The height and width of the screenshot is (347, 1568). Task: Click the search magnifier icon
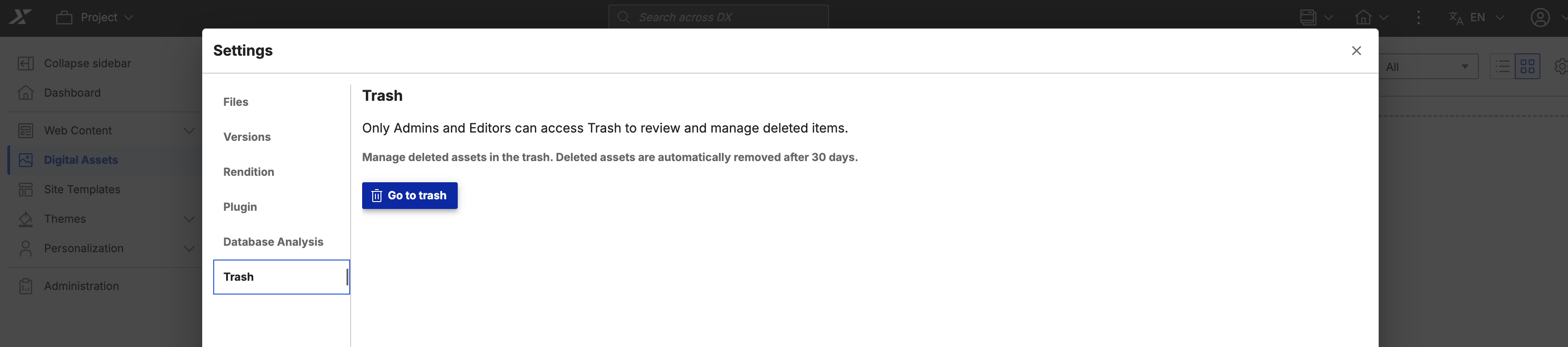click(x=623, y=17)
